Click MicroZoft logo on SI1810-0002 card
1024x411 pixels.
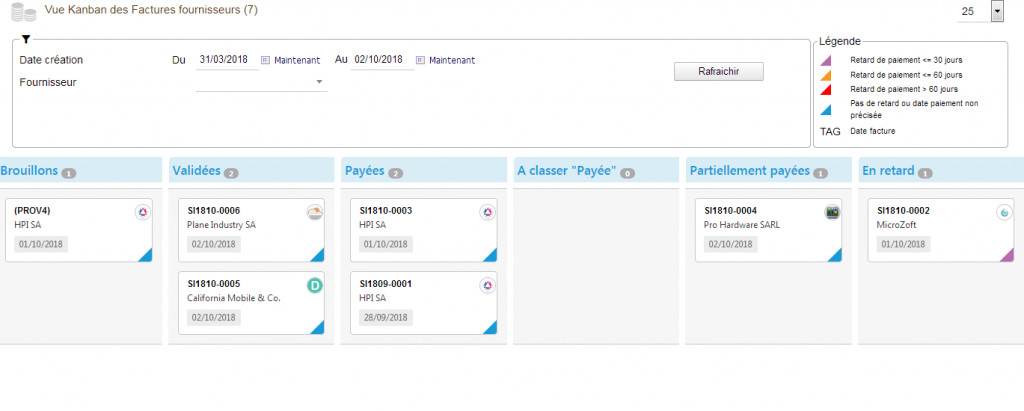(1004, 212)
